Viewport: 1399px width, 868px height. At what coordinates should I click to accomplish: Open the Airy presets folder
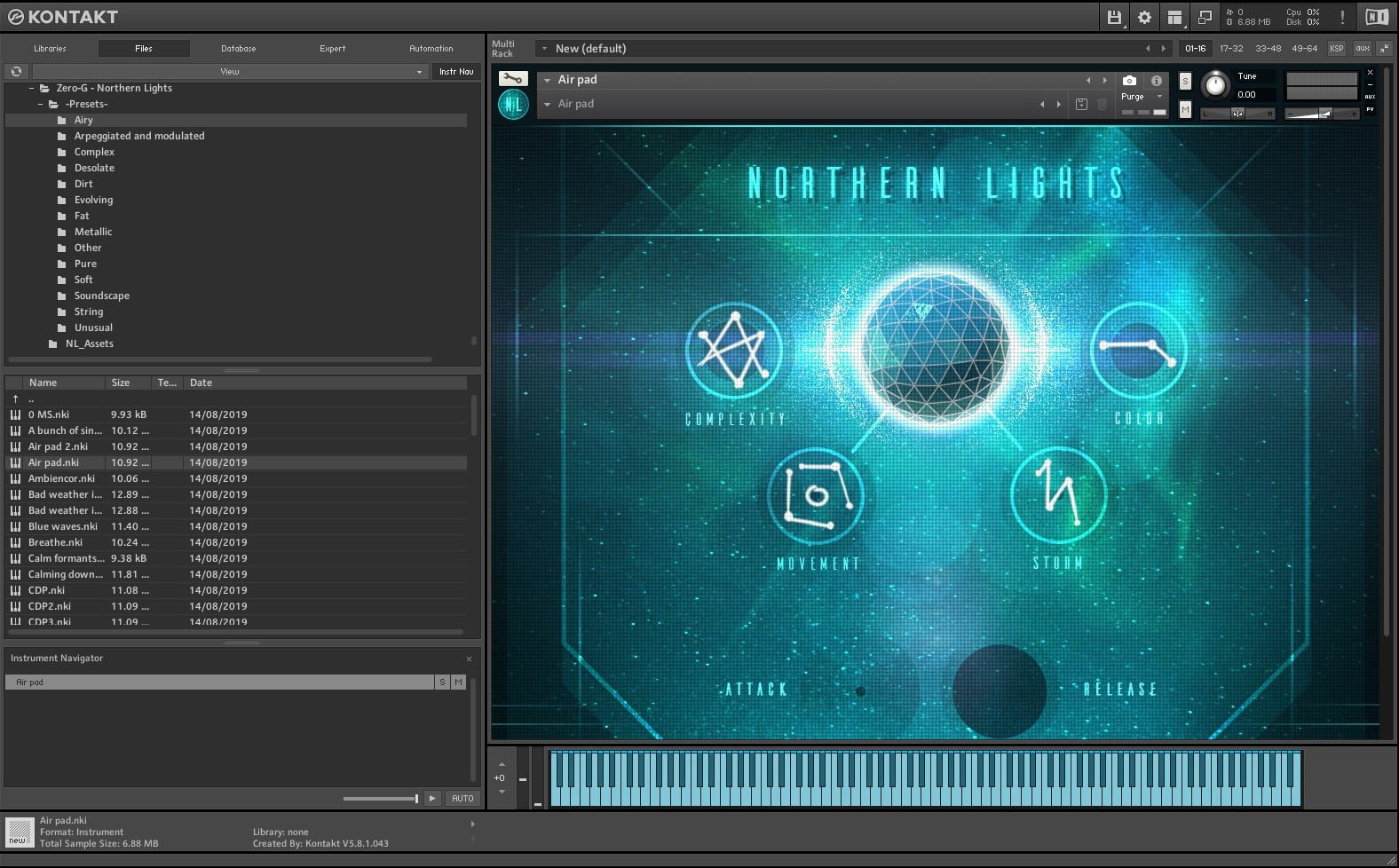(x=83, y=120)
